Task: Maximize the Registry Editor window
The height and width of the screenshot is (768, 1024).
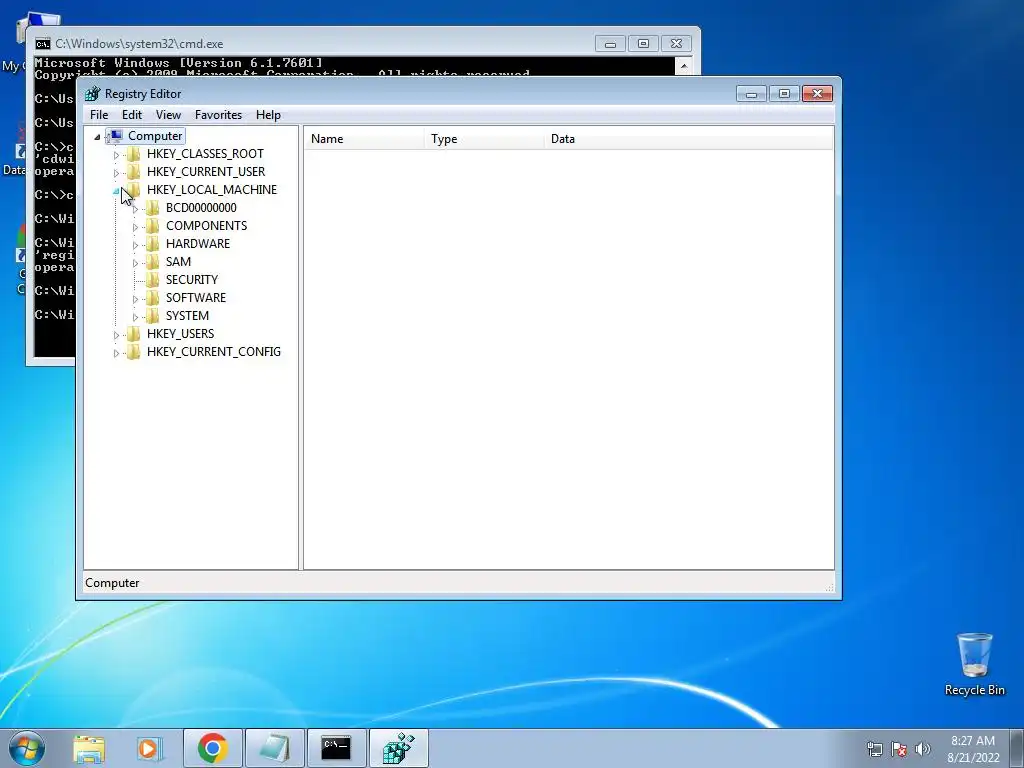Action: click(x=784, y=94)
